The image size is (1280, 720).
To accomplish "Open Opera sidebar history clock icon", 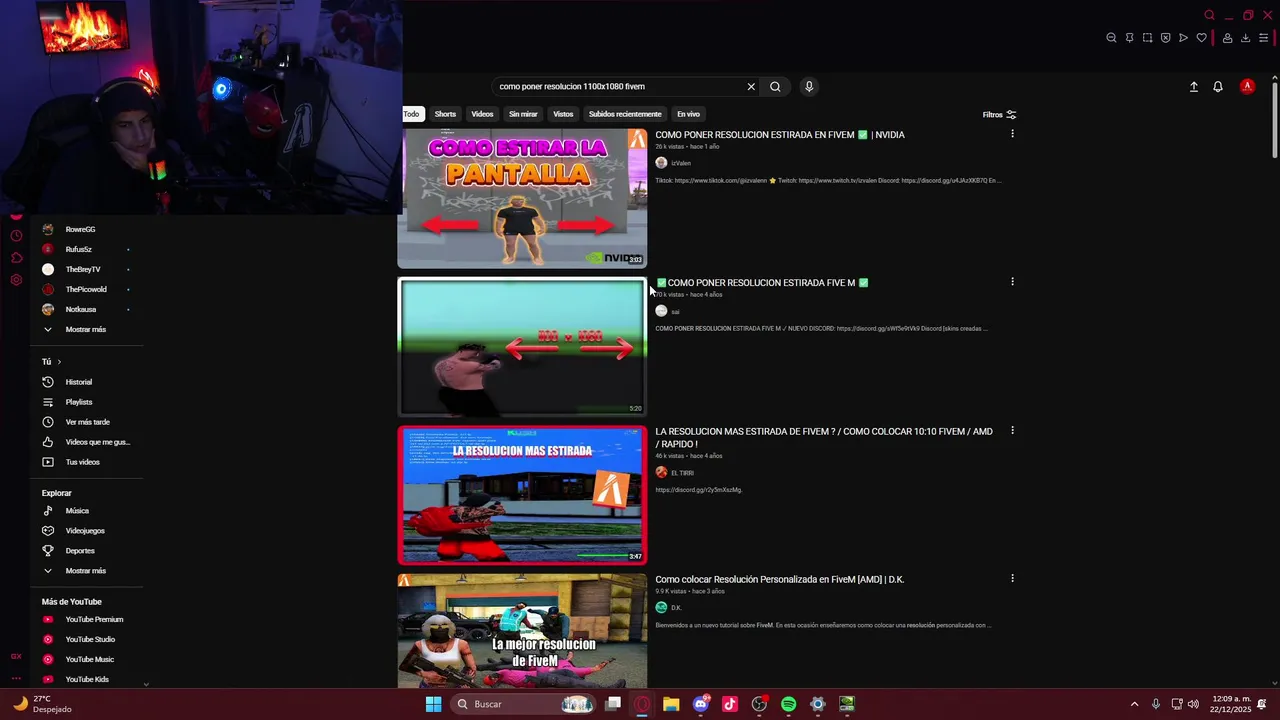I will pyautogui.click(x=16, y=236).
